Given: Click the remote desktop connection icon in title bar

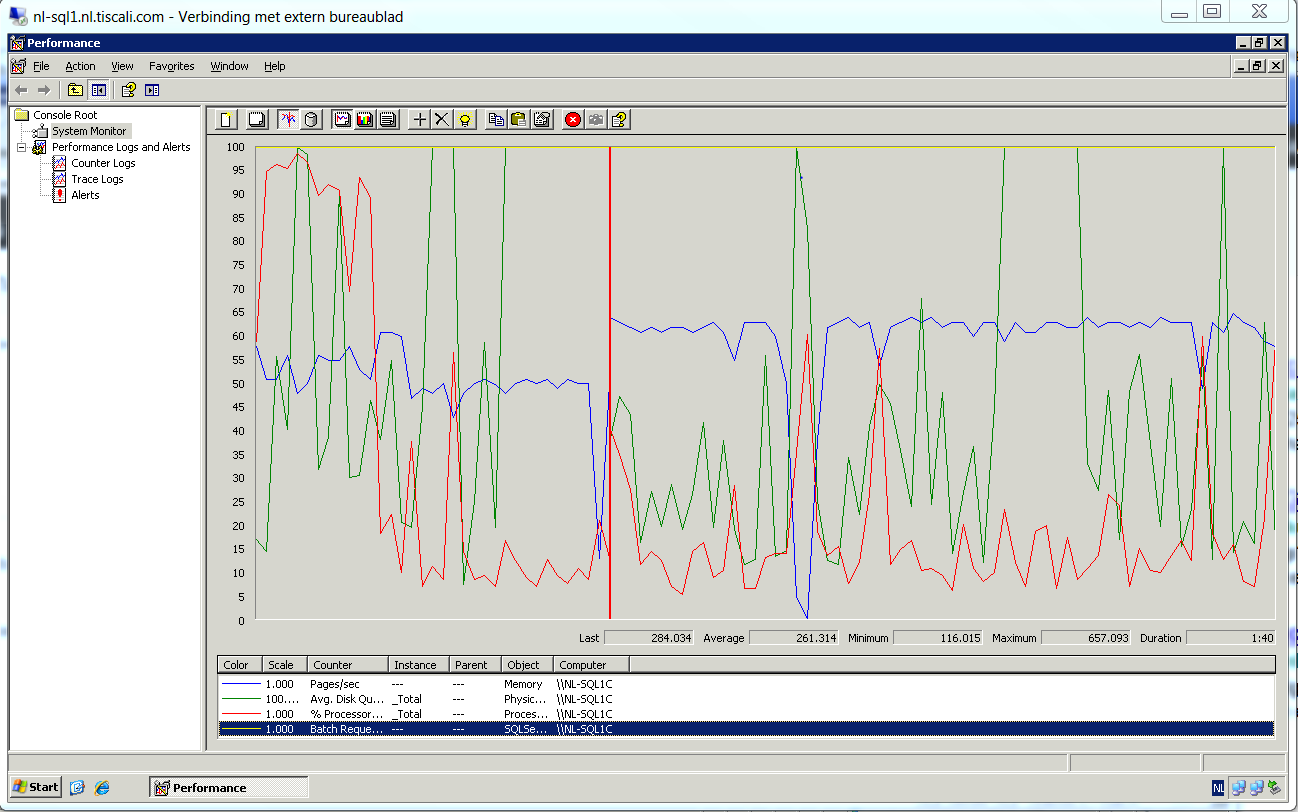Looking at the screenshot, I should (x=19, y=16).
